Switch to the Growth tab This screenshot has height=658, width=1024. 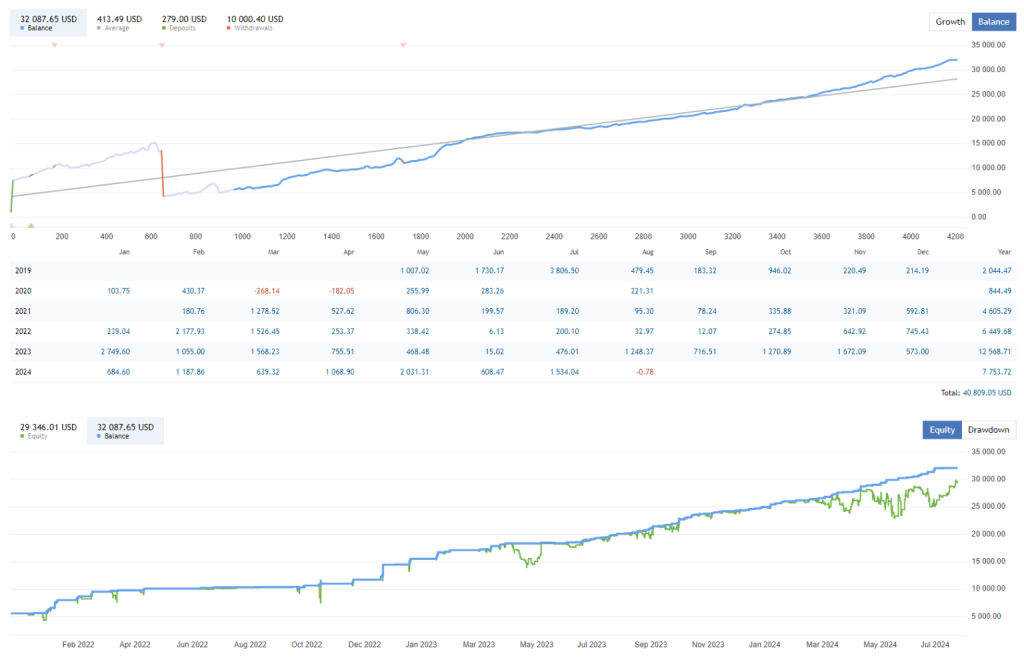pos(950,21)
